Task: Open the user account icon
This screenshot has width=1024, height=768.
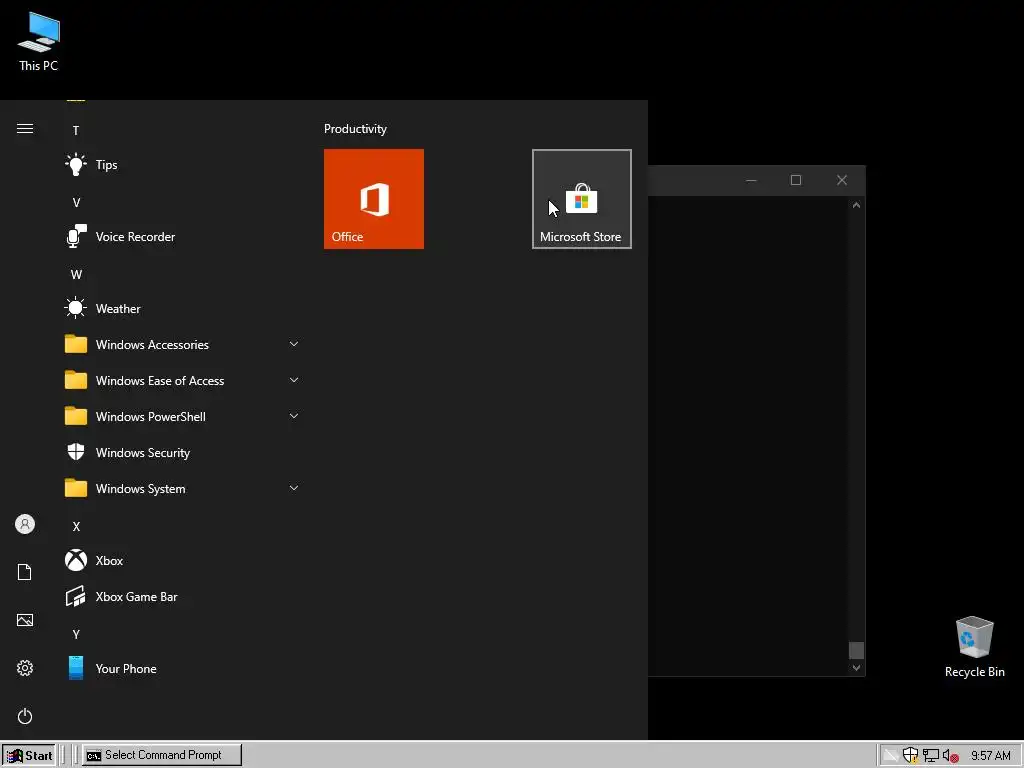Action: point(25,524)
